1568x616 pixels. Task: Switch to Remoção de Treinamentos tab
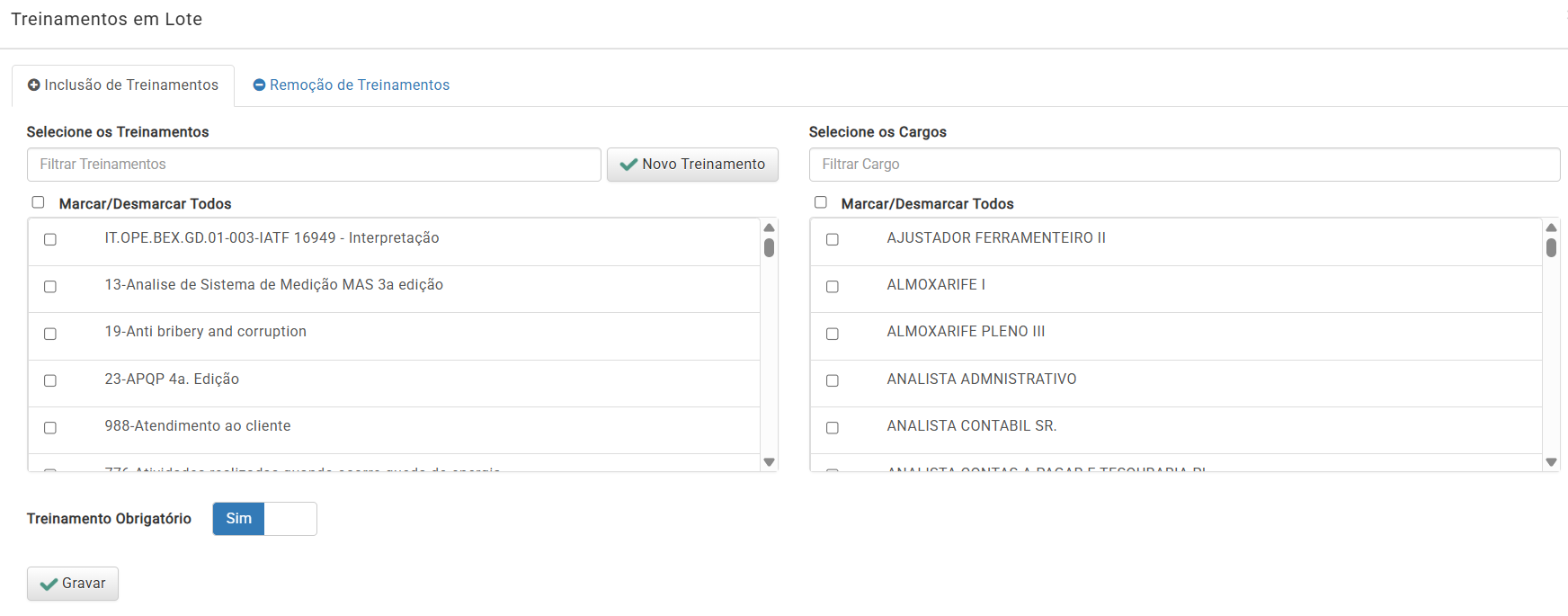point(352,85)
